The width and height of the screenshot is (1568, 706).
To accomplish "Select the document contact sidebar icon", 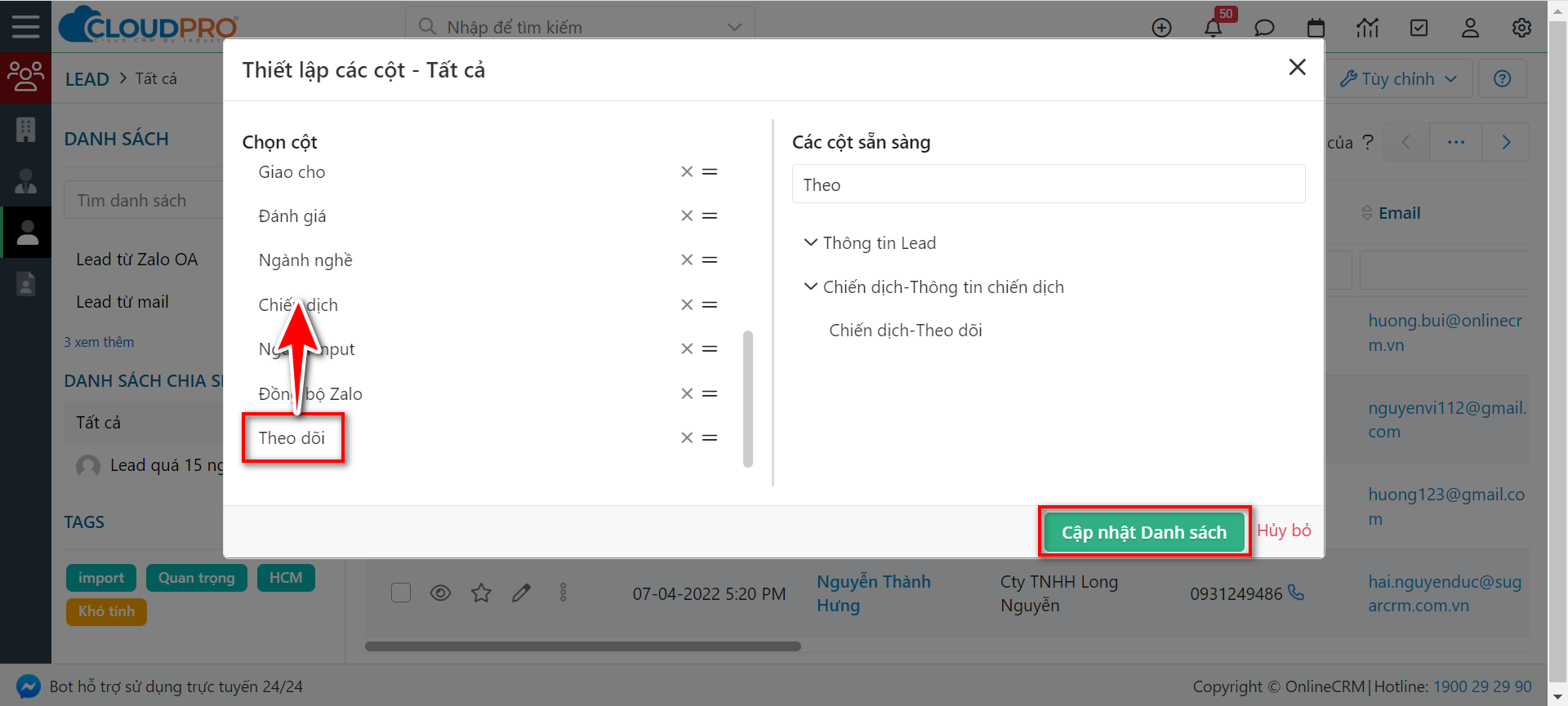I will pos(25,283).
